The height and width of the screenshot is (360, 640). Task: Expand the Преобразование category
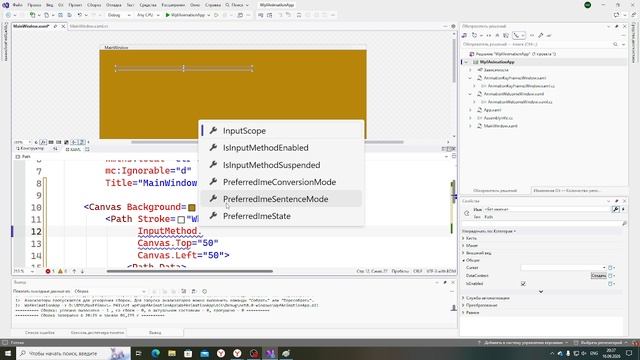(464, 305)
